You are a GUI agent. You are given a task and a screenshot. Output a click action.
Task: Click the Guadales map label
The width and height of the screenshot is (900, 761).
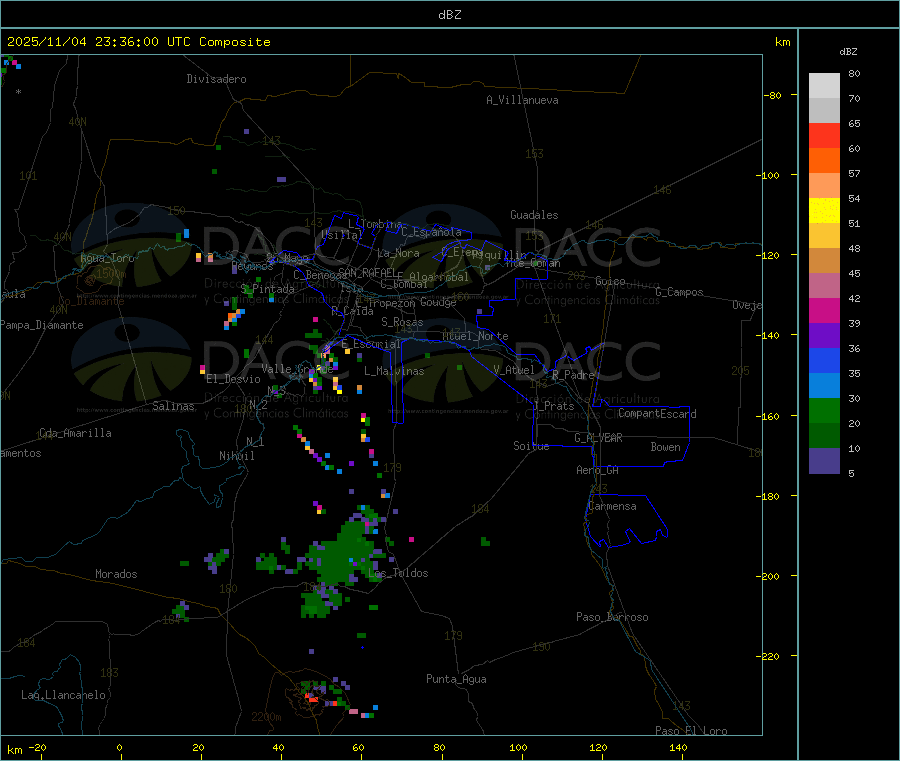[x=534, y=215]
